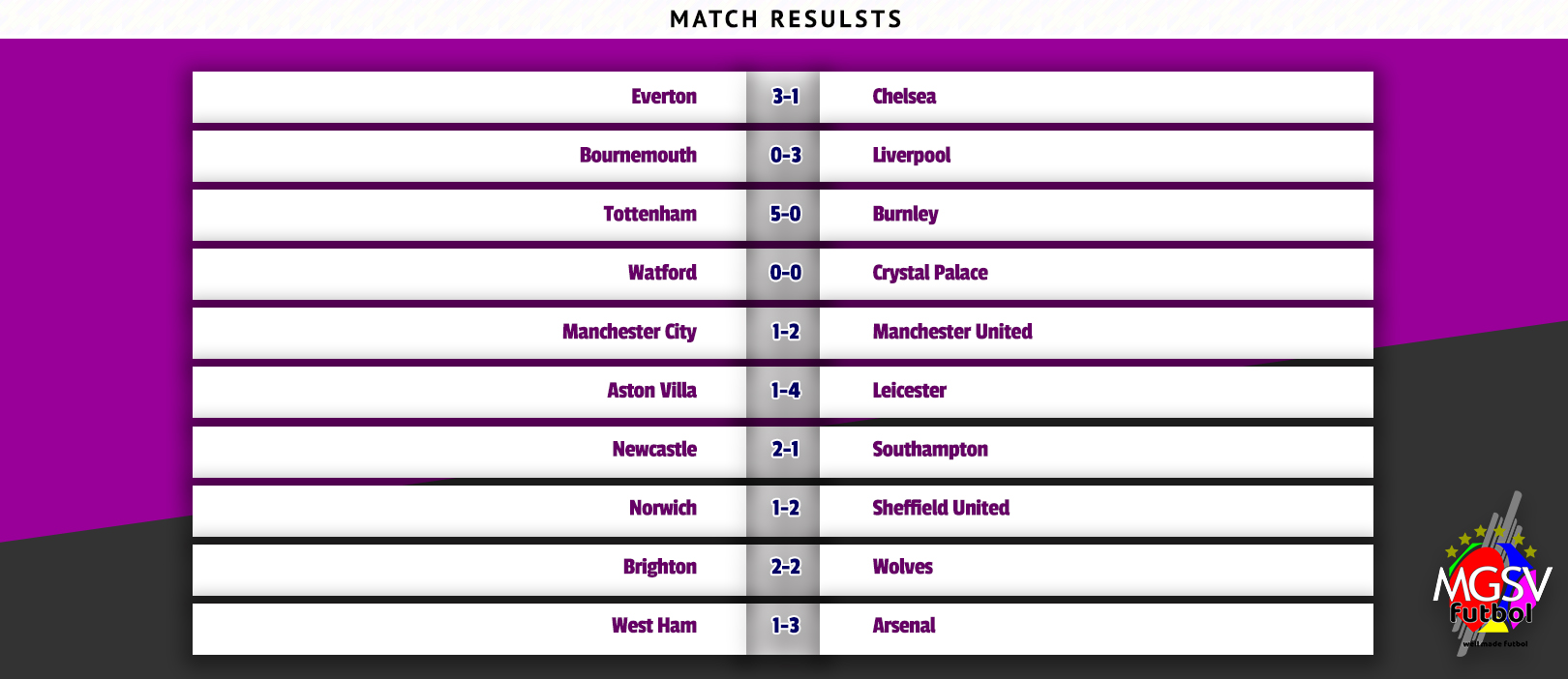Select Sheffield United in the results
This screenshot has width=1568, height=679.
pyautogui.click(x=940, y=509)
